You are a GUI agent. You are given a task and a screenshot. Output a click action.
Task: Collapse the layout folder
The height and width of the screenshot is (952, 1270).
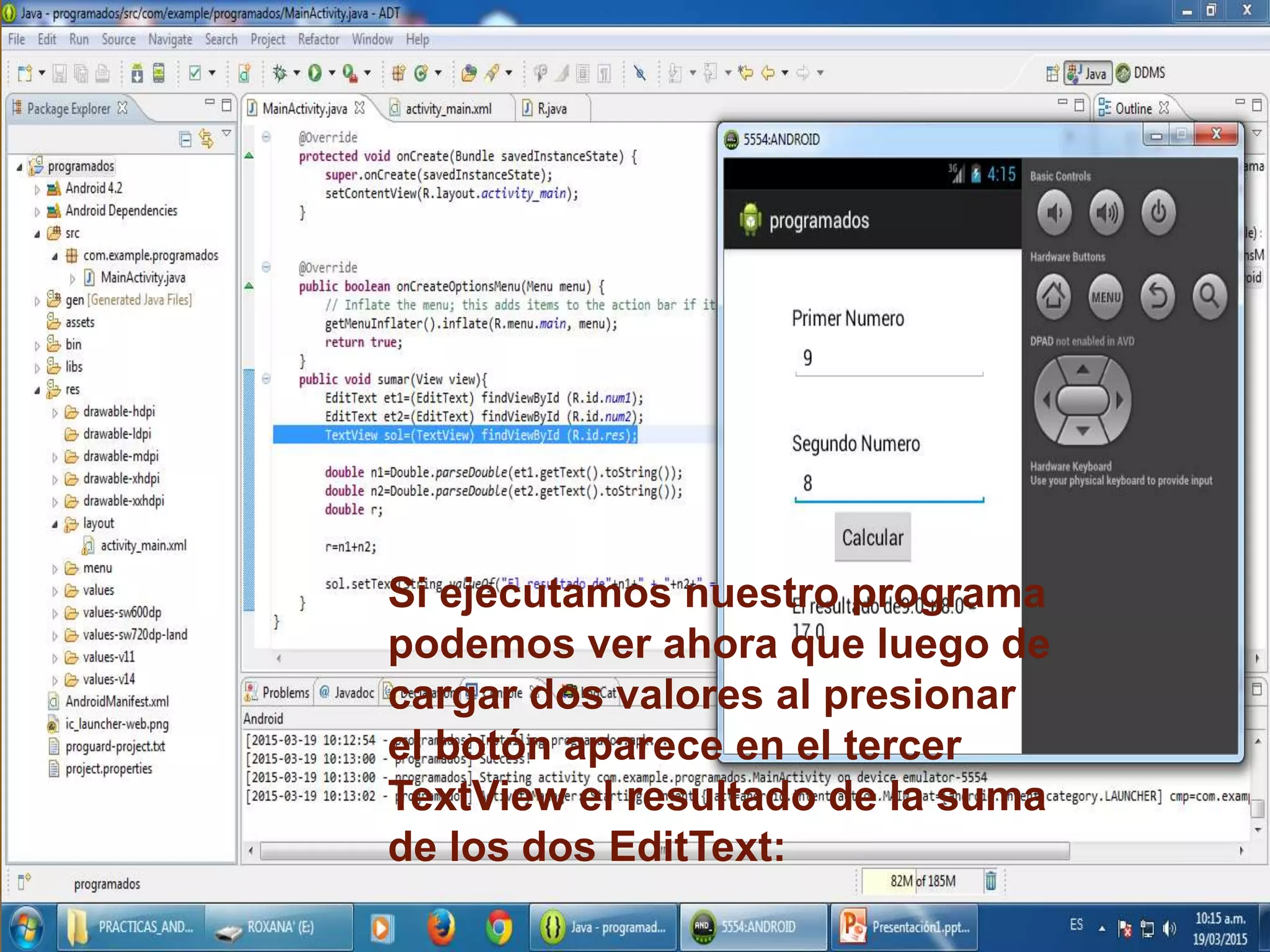(x=55, y=524)
